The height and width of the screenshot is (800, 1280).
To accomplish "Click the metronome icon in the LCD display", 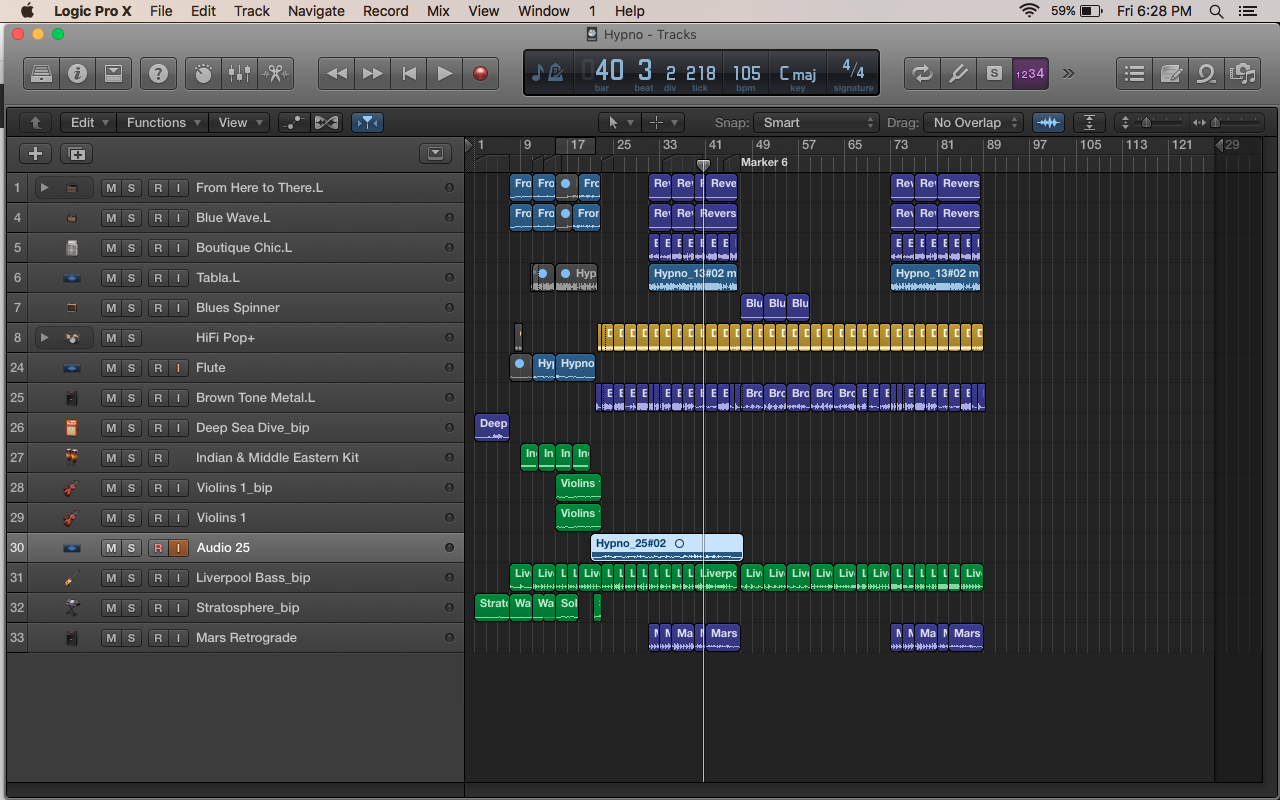I will coord(555,72).
